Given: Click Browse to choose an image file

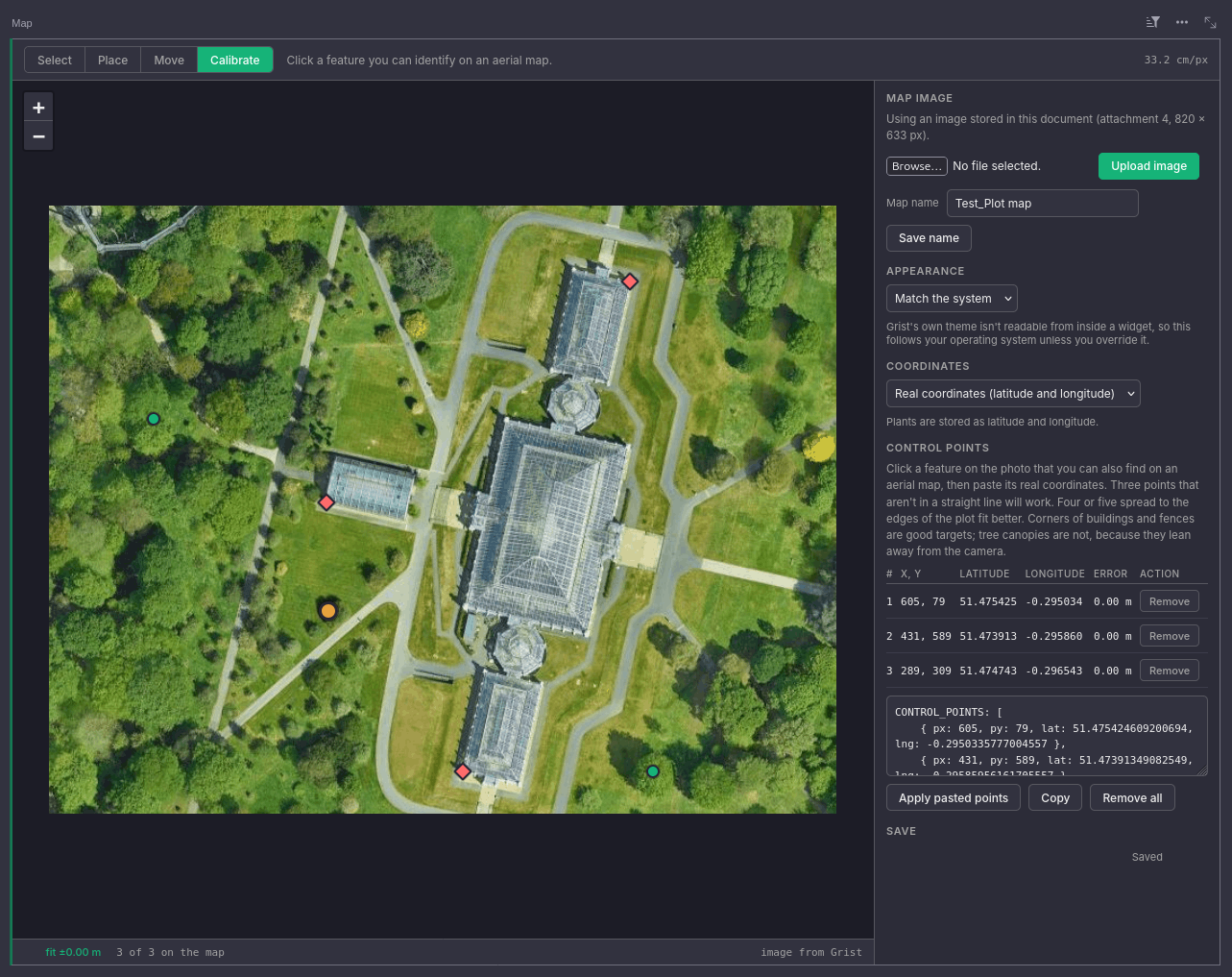Looking at the screenshot, I should click(x=917, y=166).
